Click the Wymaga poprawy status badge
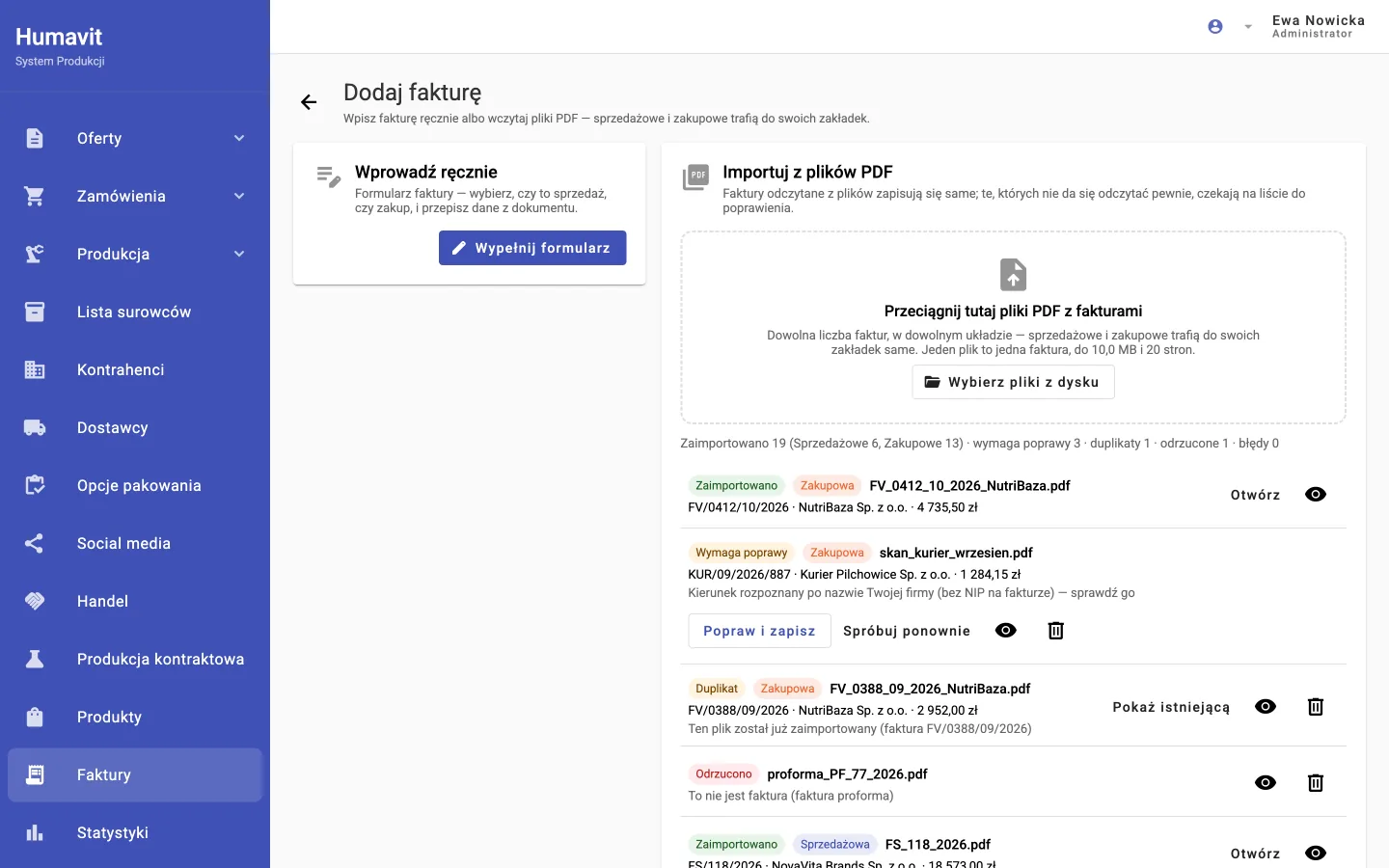 [742, 553]
